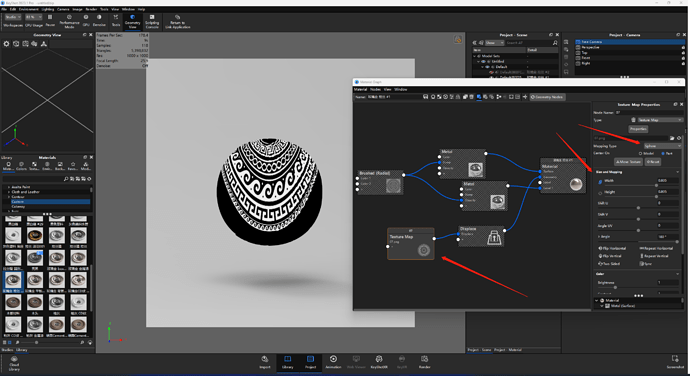This screenshot has width=690, height=376.
Task: Click the gear settings icon in Geometry View
Action: coord(6,44)
